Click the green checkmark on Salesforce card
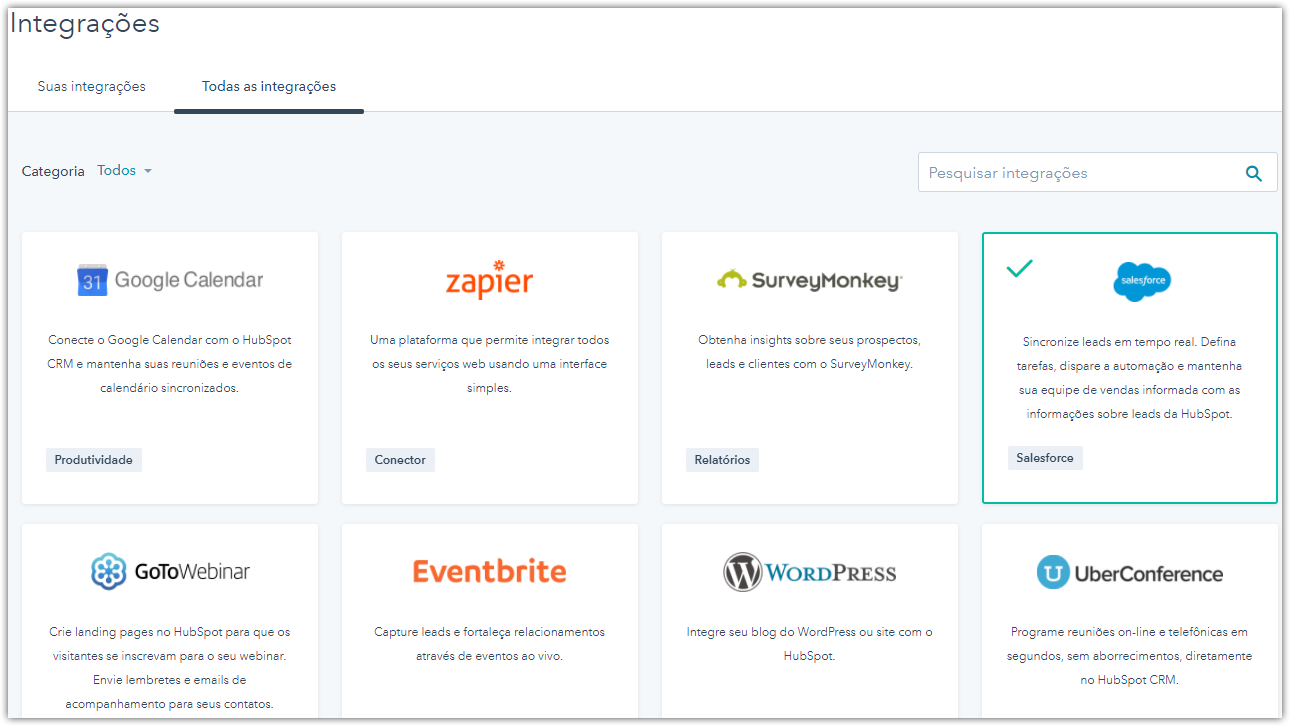1290x726 pixels. click(x=1019, y=268)
